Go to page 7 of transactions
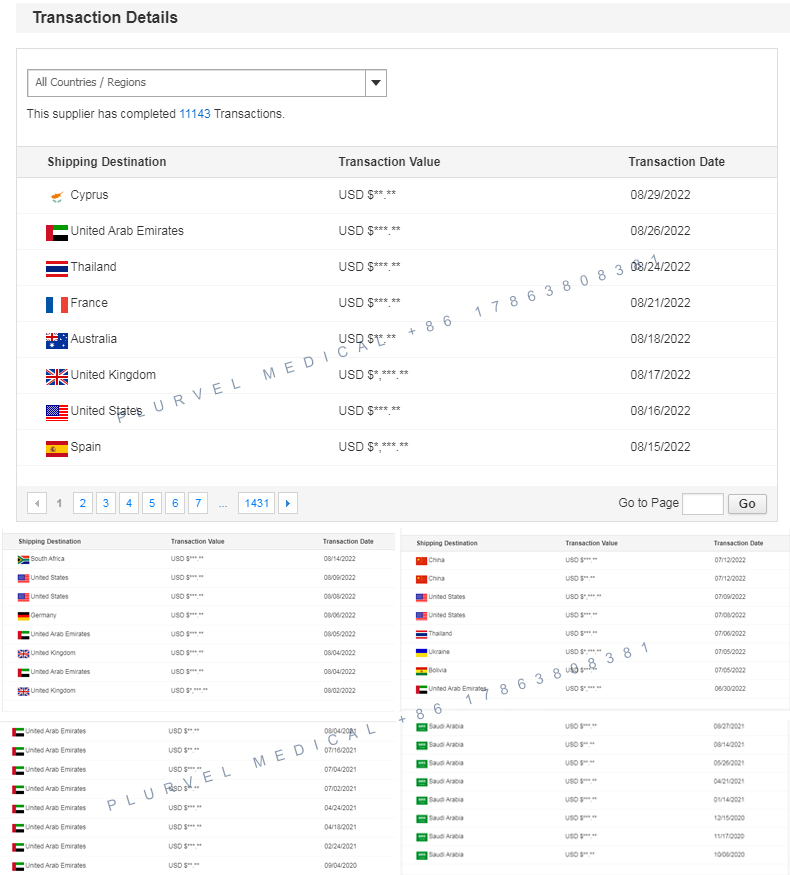This screenshot has height=875, width=790. point(198,503)
